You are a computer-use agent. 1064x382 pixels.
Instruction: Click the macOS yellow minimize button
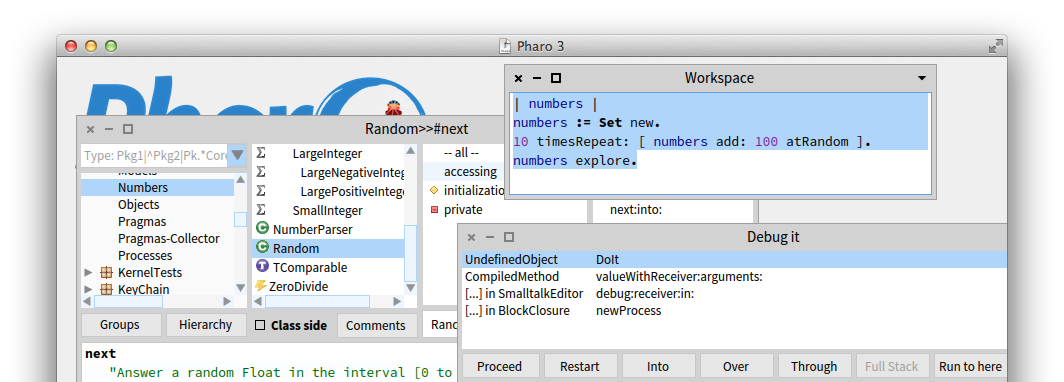point(91,46)
